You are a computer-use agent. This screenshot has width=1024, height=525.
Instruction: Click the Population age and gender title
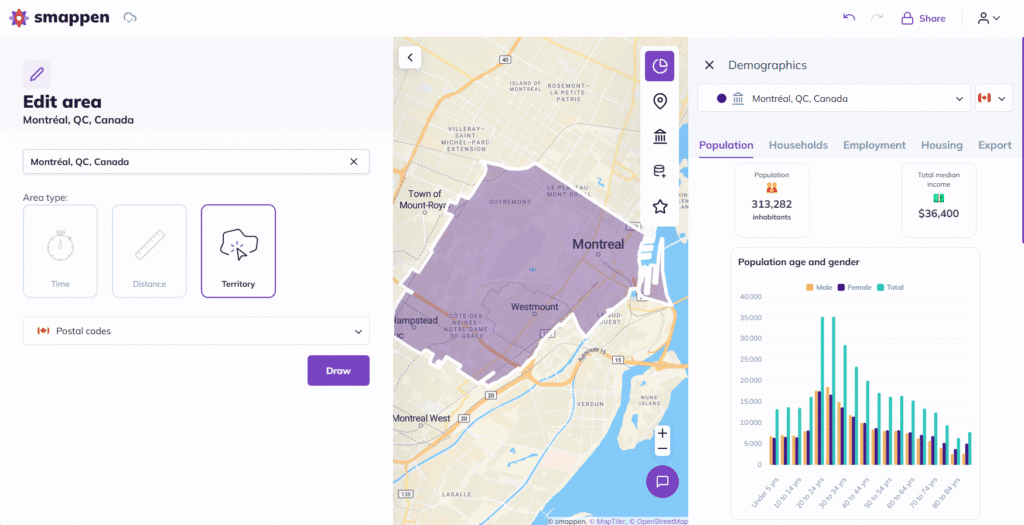798,262
